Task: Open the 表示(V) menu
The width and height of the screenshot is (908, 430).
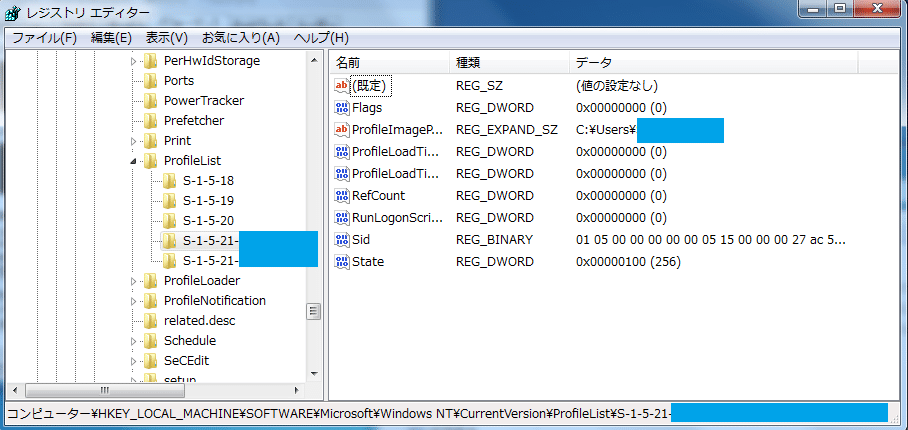Action: [166, 38]
